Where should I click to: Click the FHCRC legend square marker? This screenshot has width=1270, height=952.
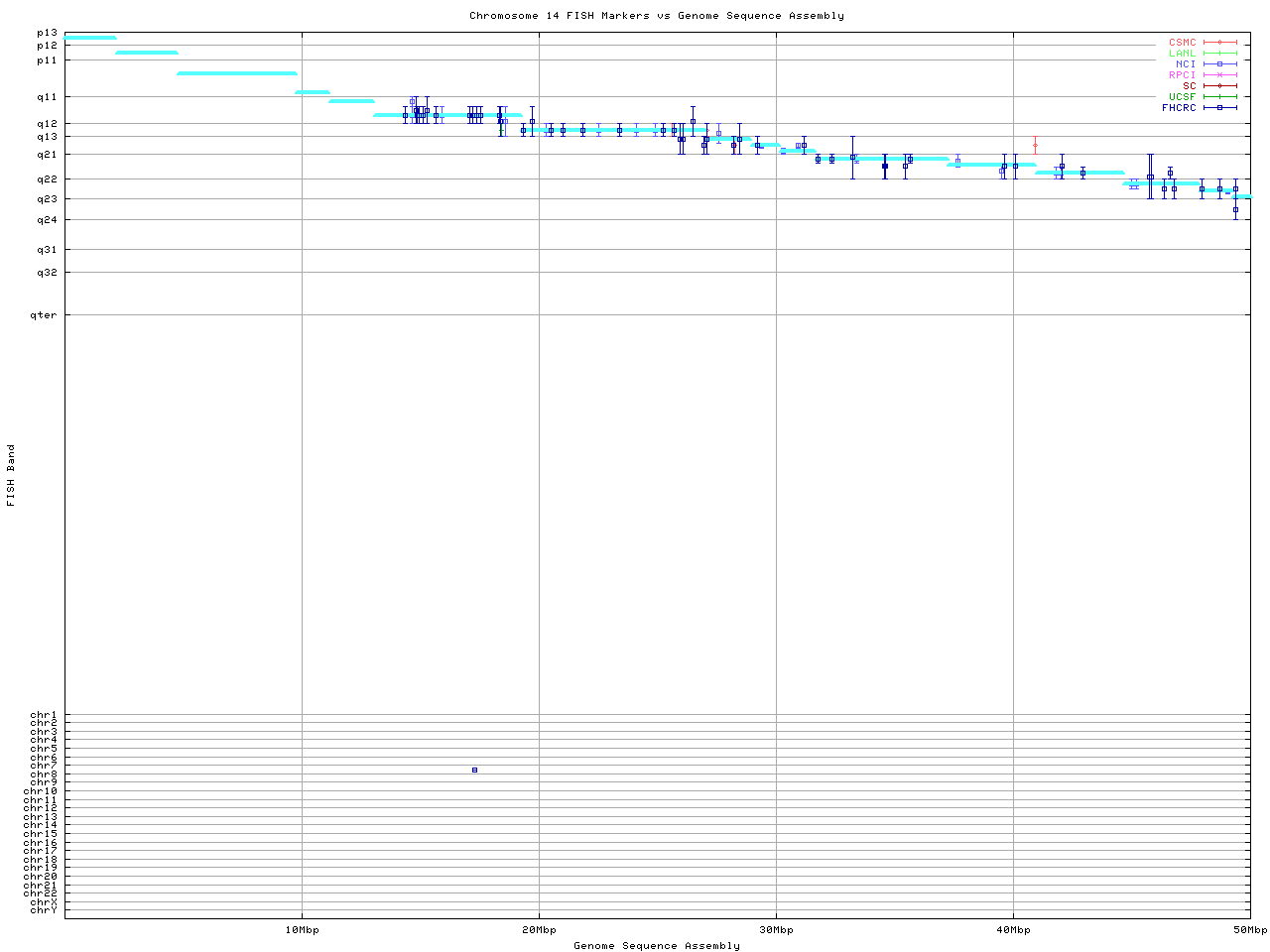[x=1219, y=107]
